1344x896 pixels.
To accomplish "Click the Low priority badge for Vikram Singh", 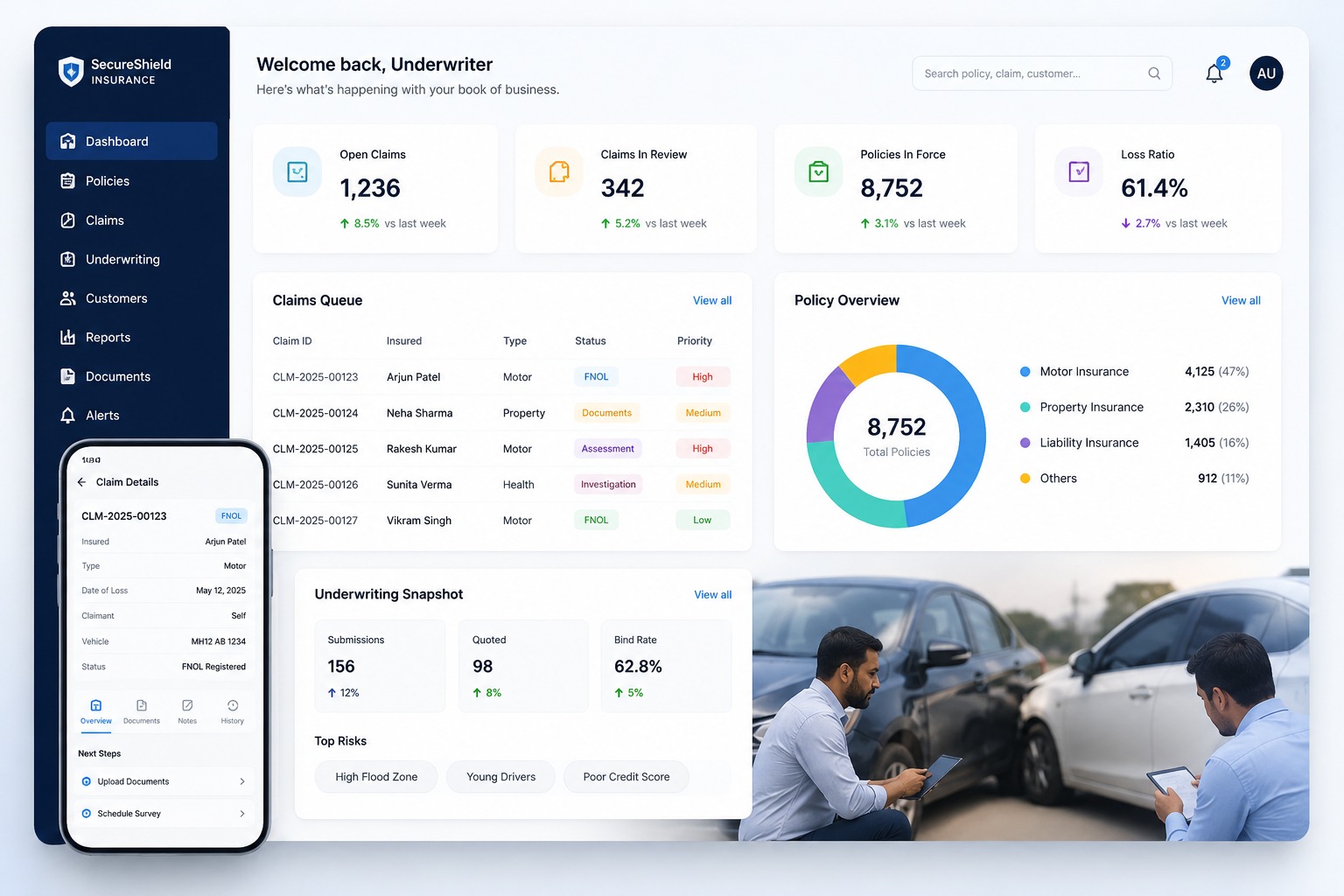I will pos(703,520).
